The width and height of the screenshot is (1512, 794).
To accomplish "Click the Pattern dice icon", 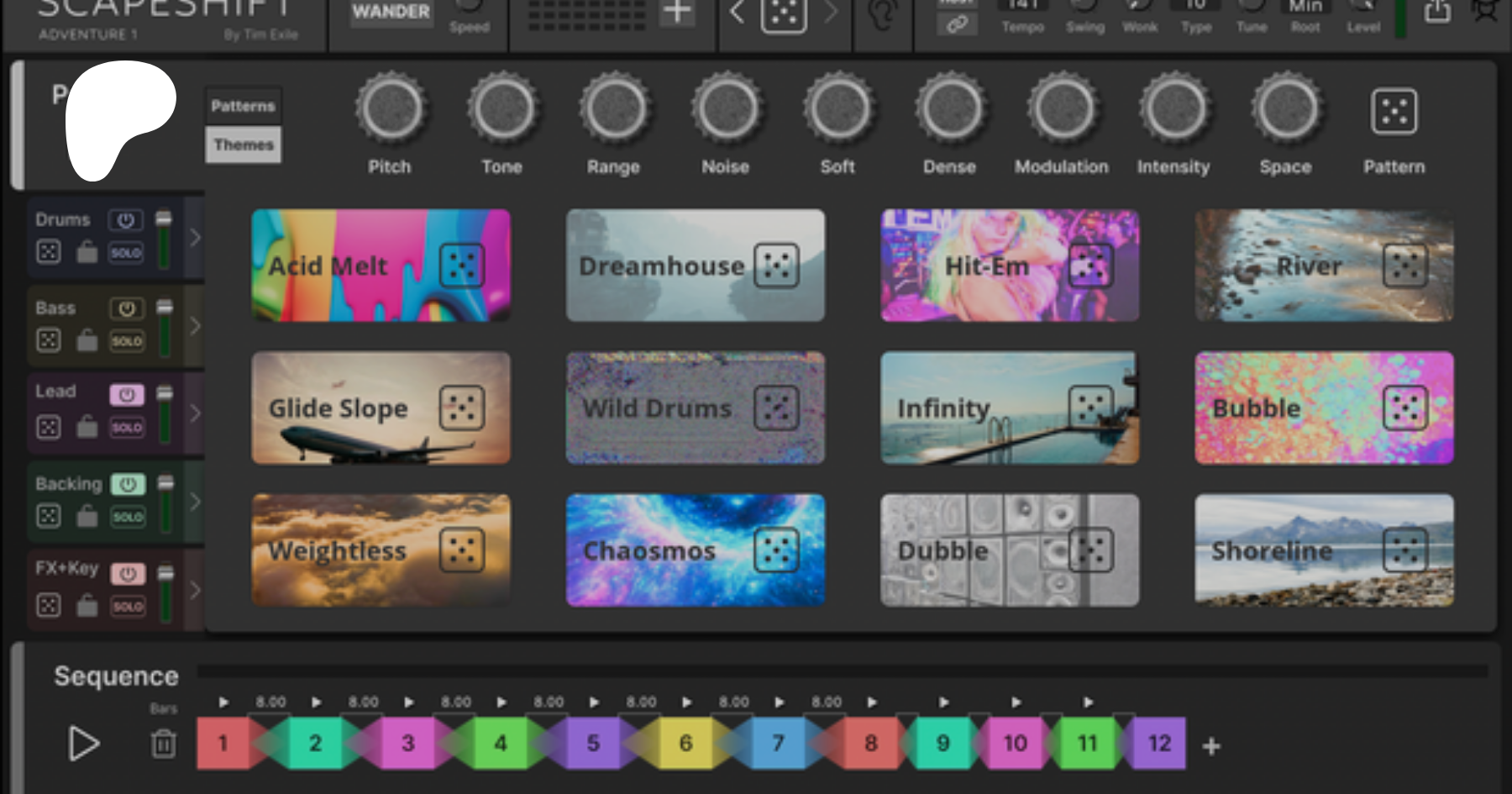I will click(1394, 112).
